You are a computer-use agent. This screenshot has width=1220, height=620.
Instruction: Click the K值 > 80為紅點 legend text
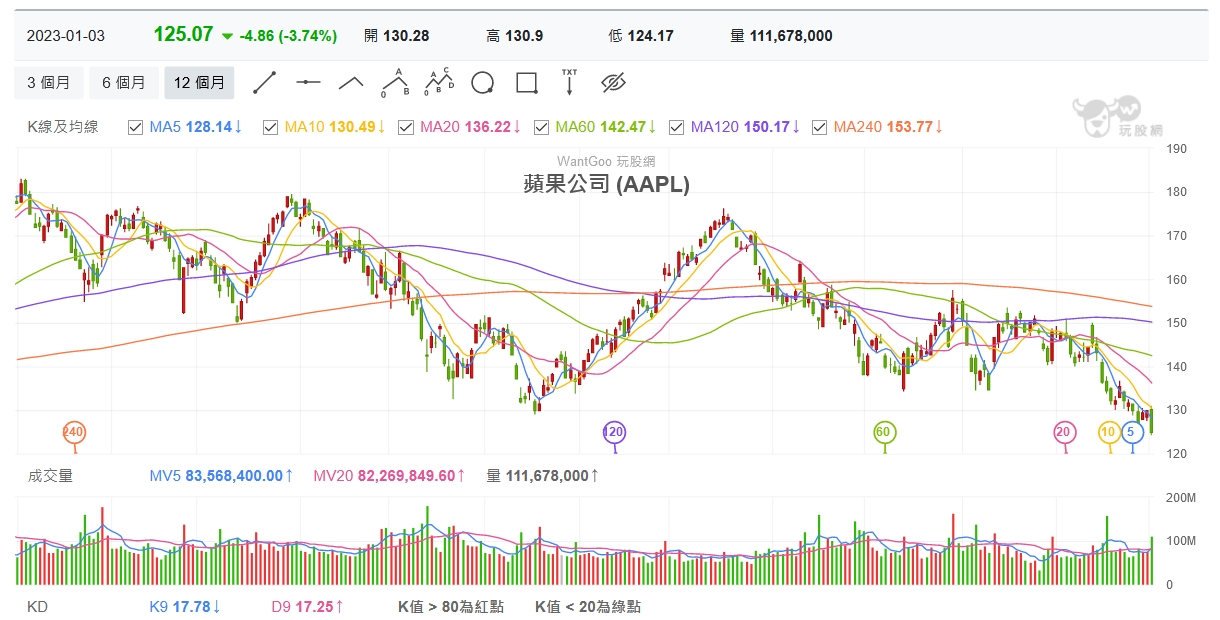tap(450, 607)
